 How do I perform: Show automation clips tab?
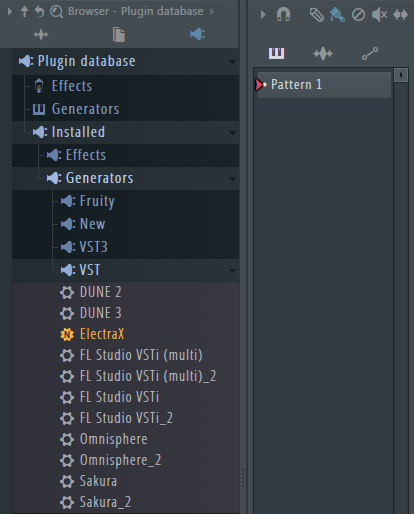pyautogui.click(x=370, y=54)
